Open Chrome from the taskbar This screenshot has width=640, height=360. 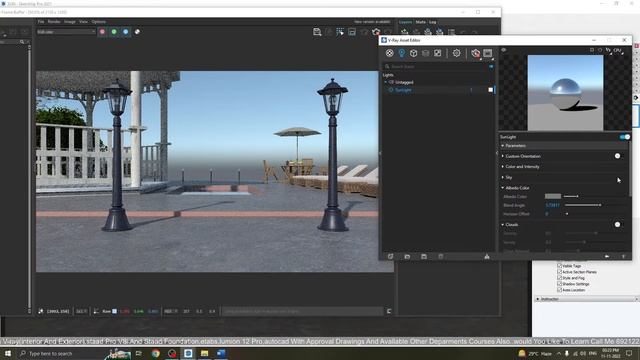pyautogui.click(x=156, y=353)
